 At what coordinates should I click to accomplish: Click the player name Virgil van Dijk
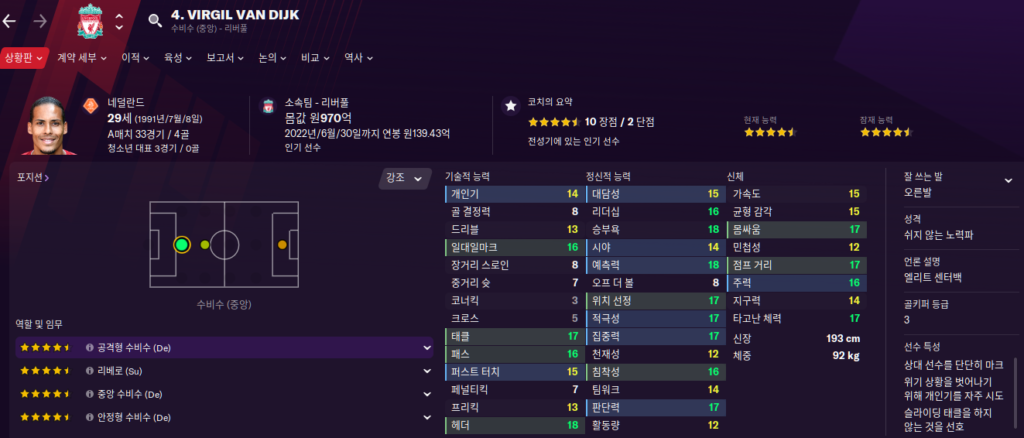tap(235, 14)
